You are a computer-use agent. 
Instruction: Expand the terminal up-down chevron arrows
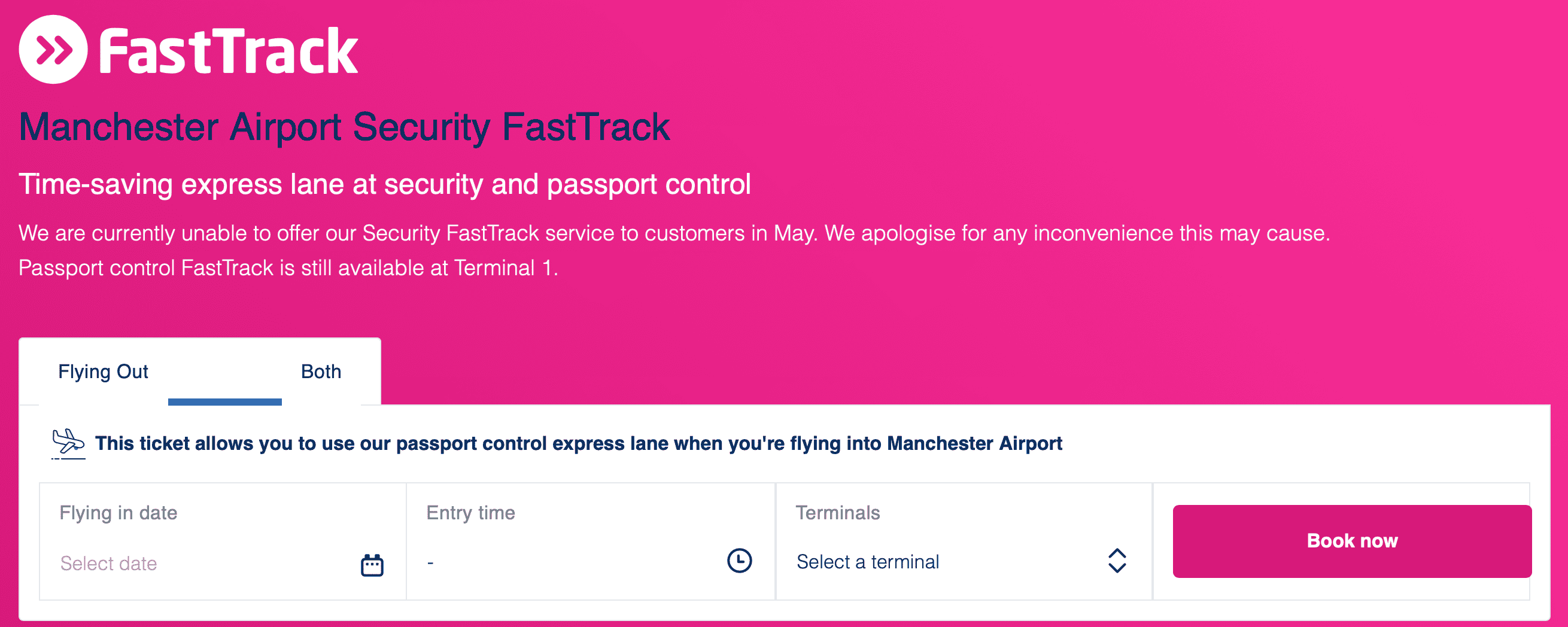click(1116, 561)
